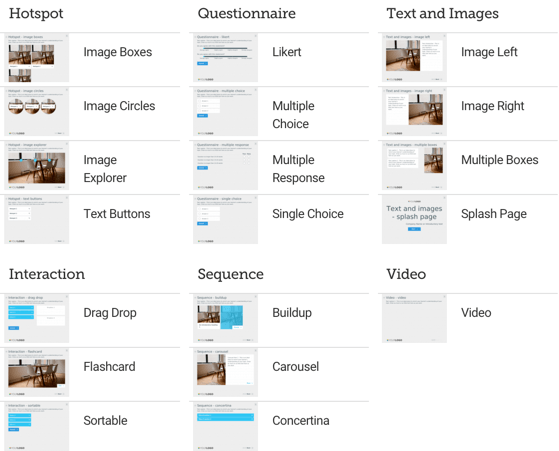
Task: Choose the Image Left template label
Action: (489, 52)
